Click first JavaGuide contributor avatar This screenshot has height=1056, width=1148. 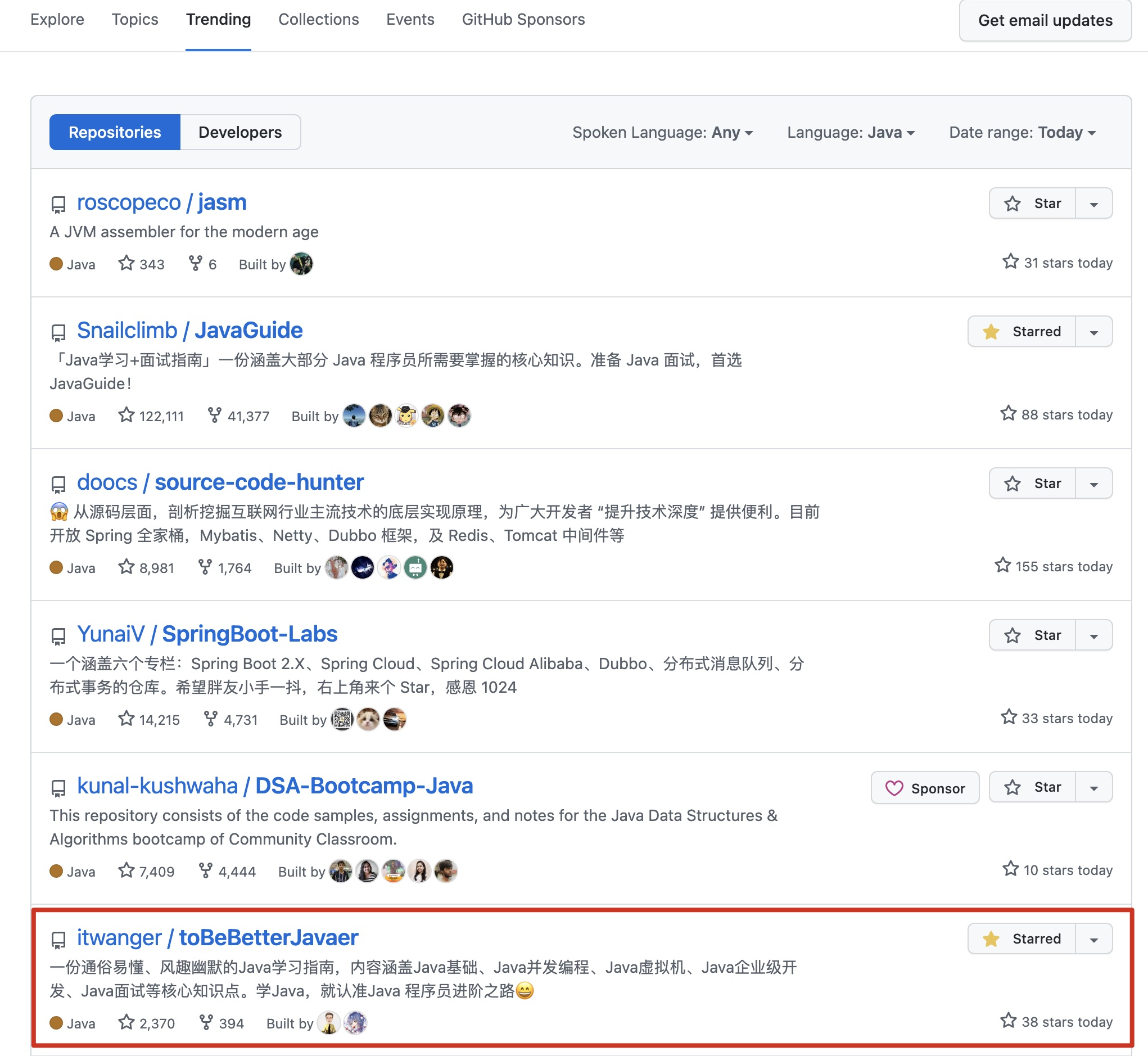pyautogui.click(x=354, y=416)
